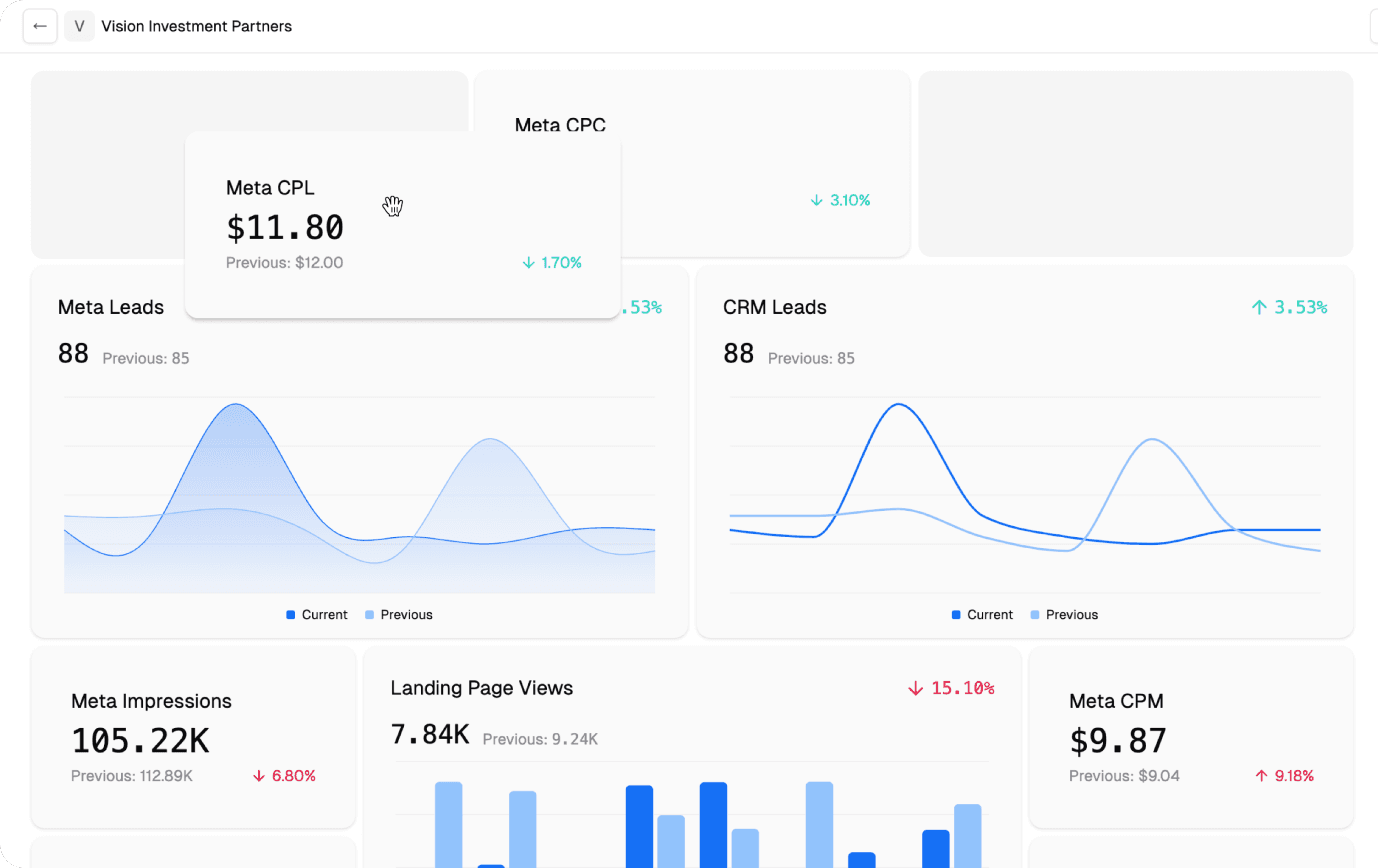Viewport: 1378px width, 868px height.
Task: Click the down arrow next to Meta CPL 1.70%
Action: click(527, 262)
